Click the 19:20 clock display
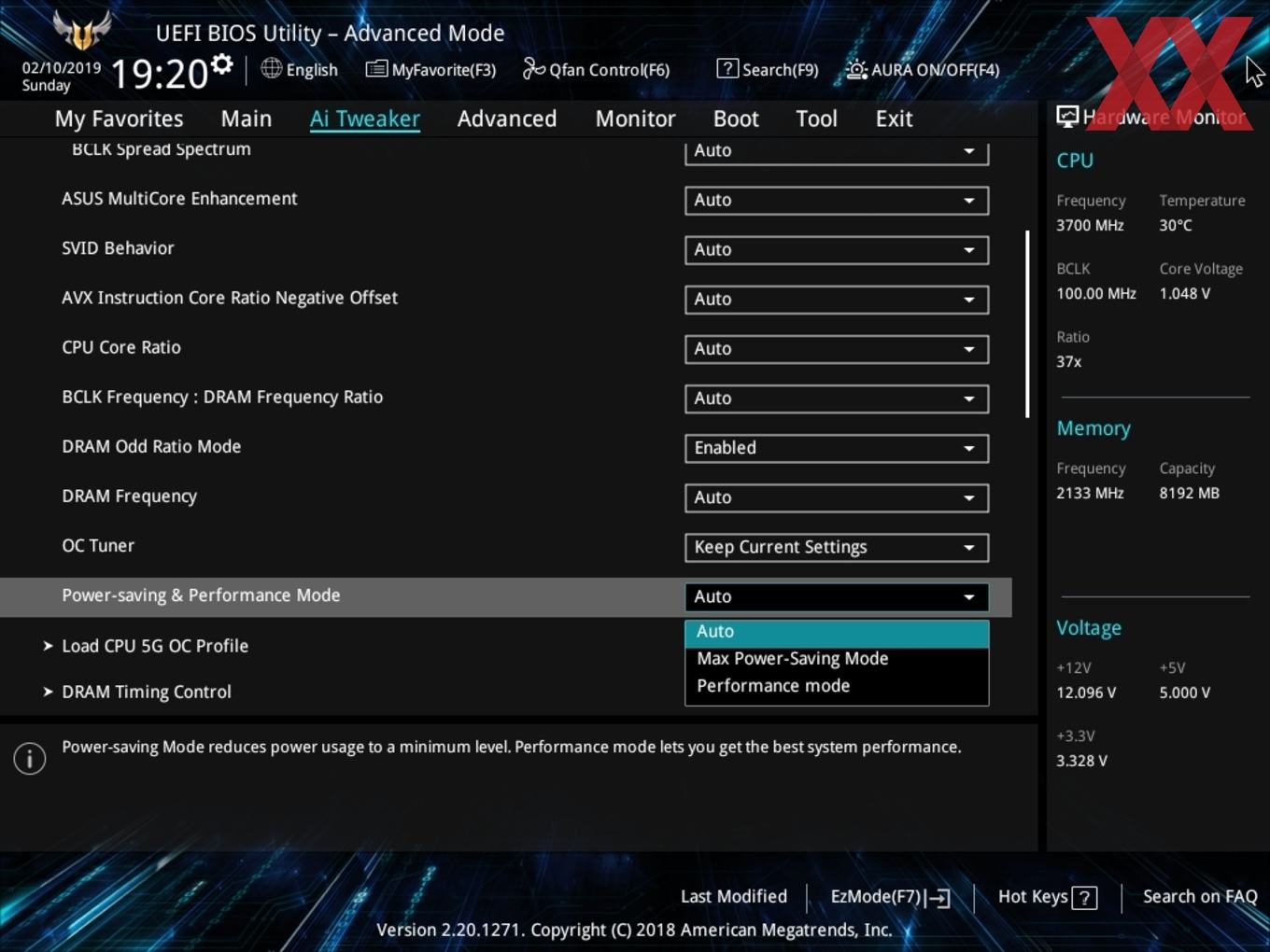1270x952 pixels. [159, 74]
